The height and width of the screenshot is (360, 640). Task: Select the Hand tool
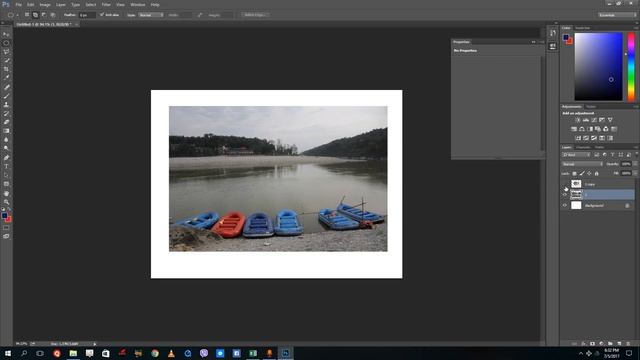point(6,193)
